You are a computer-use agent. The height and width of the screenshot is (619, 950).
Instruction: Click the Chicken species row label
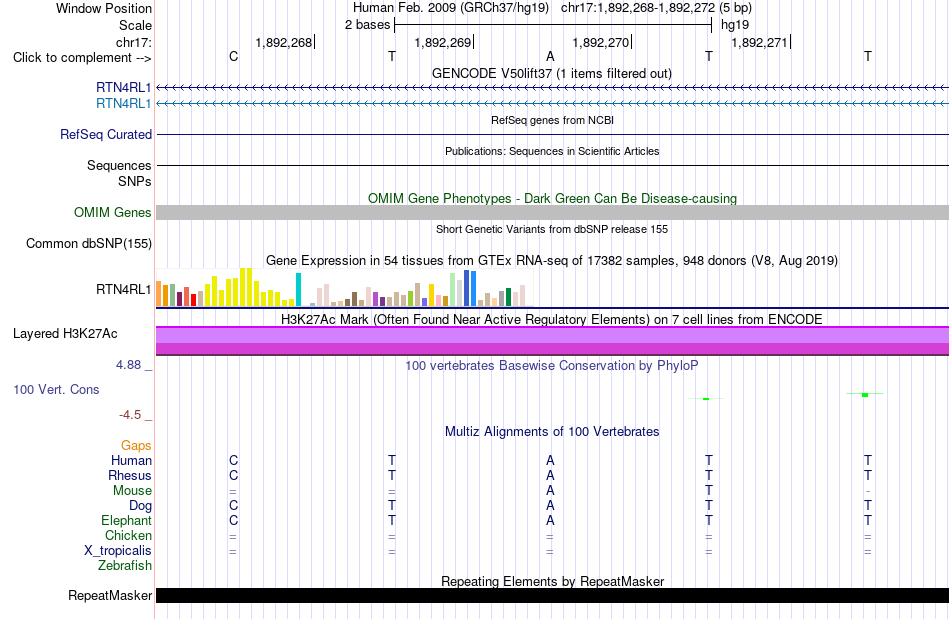[x=128, y=535]
